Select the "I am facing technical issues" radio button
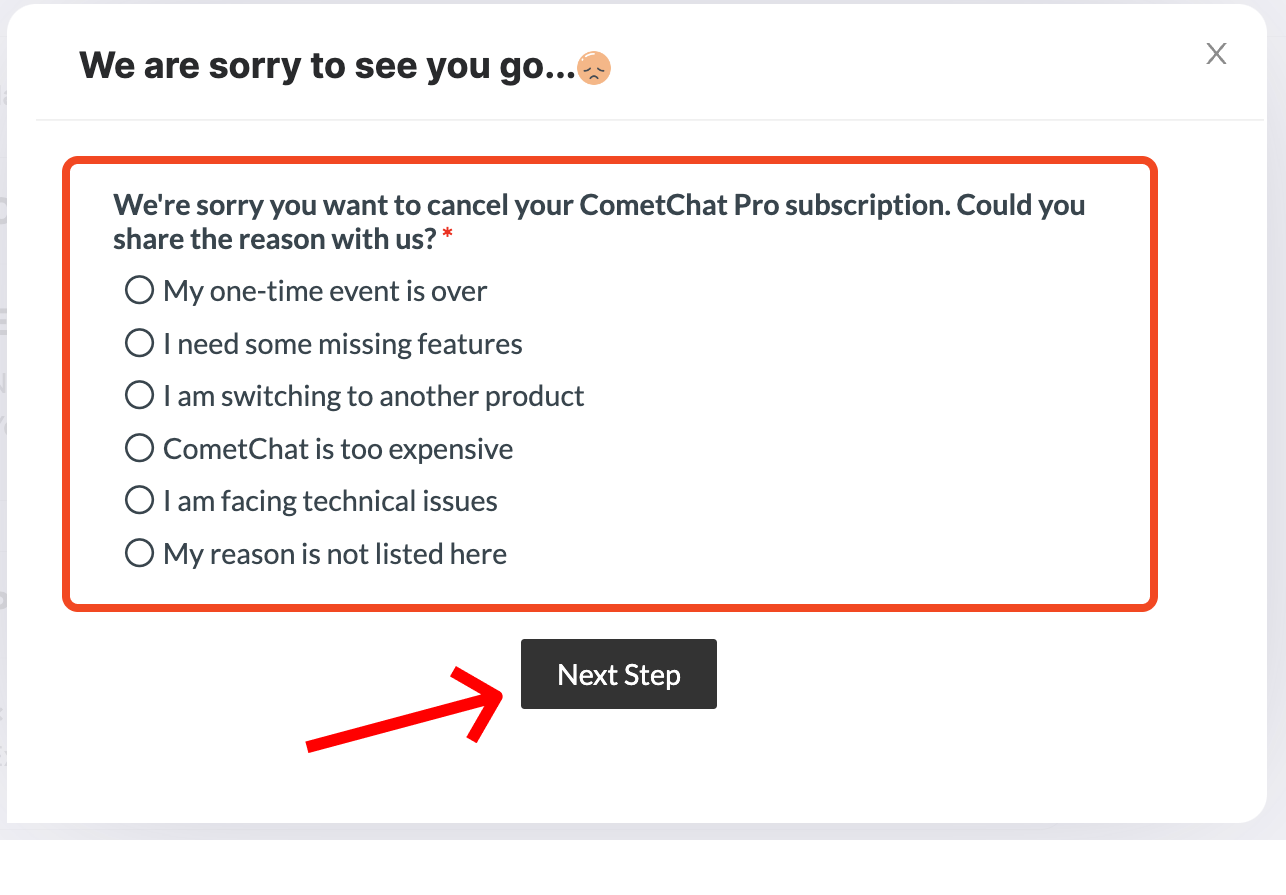The width and height of the screenshot is (1286, 895). pyautogui.click(x=139, y=501)
